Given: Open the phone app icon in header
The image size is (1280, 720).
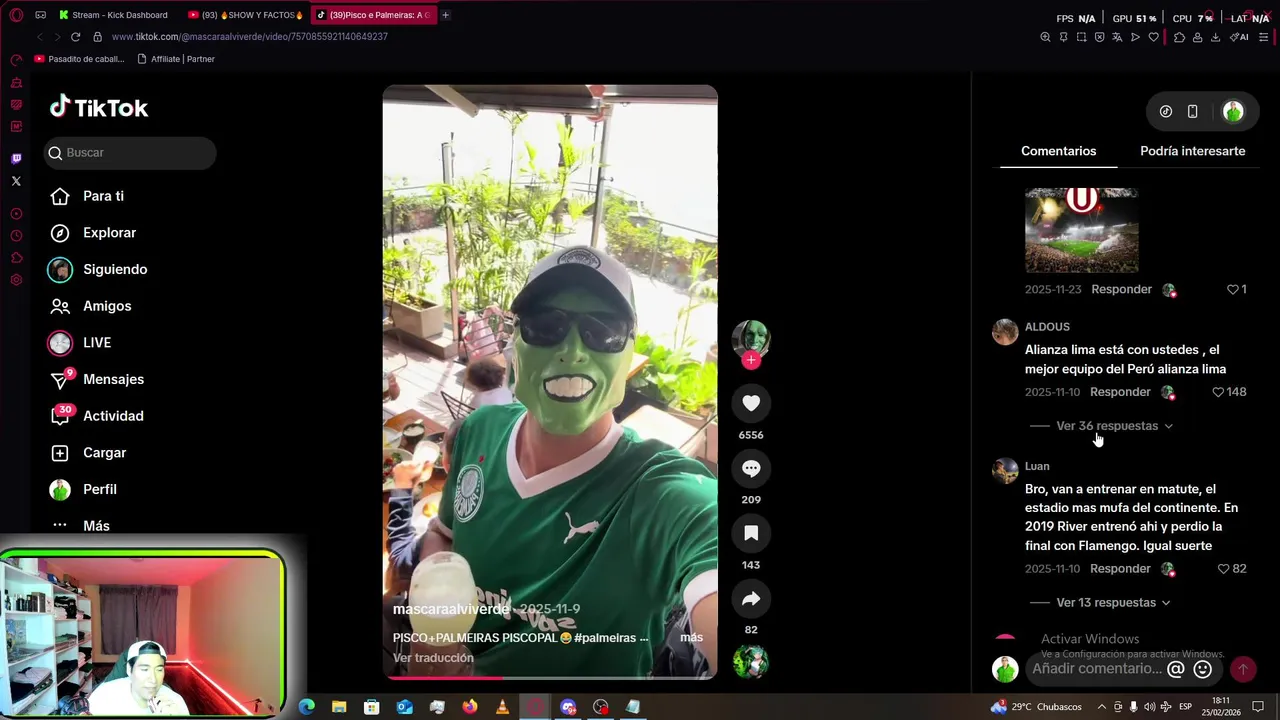Looking at the screenshot, I should [x=1193, y=112].
